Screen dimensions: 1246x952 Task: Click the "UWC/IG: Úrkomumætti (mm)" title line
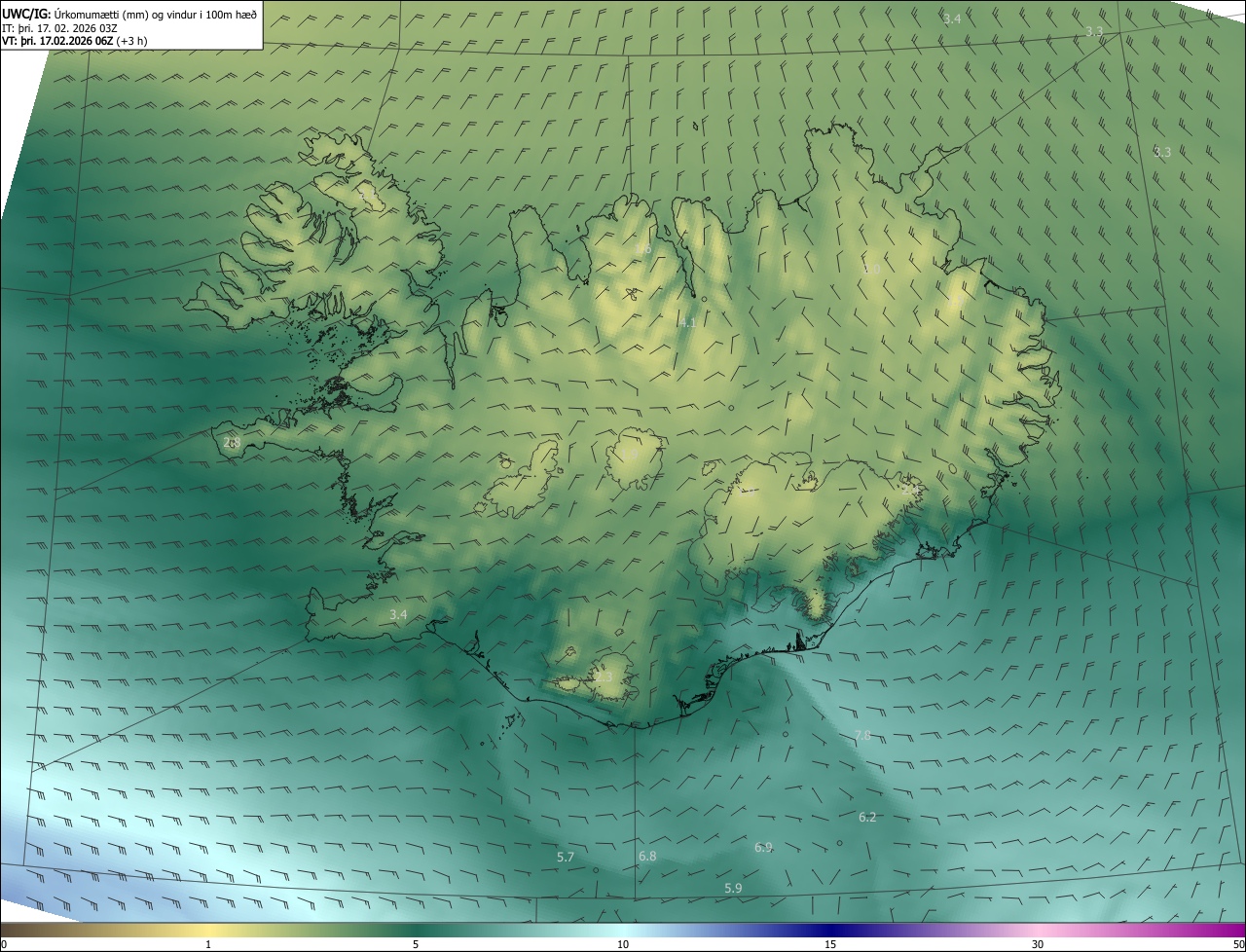[x=130, y=13]
